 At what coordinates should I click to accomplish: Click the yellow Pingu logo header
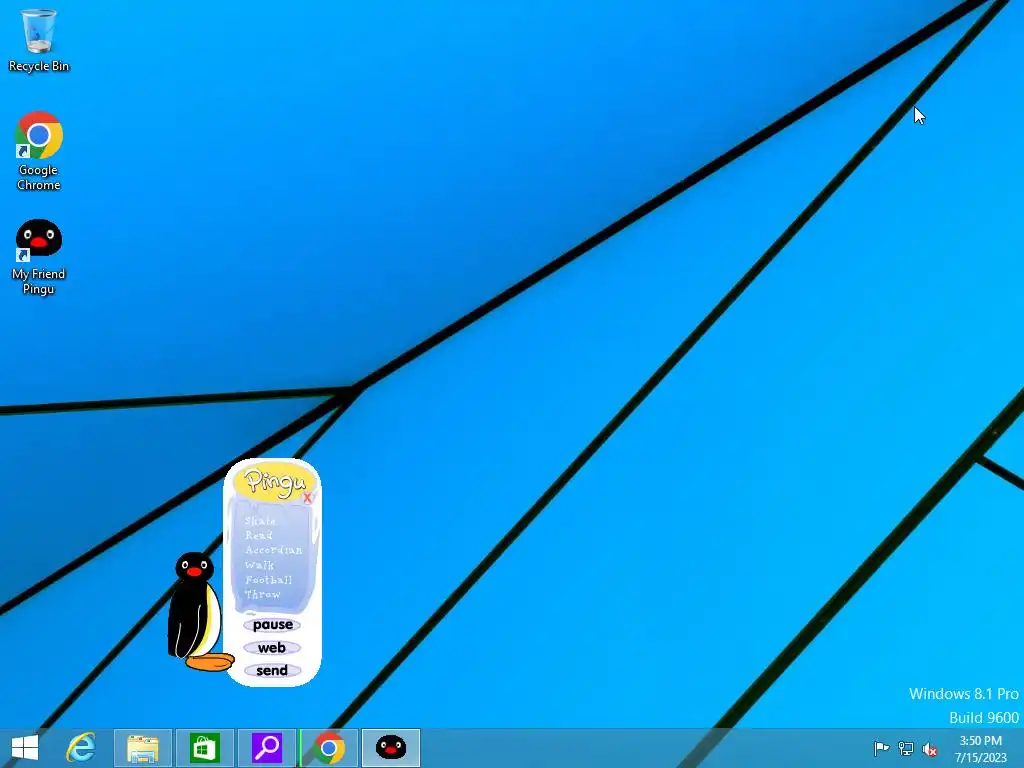click(274, 482)
